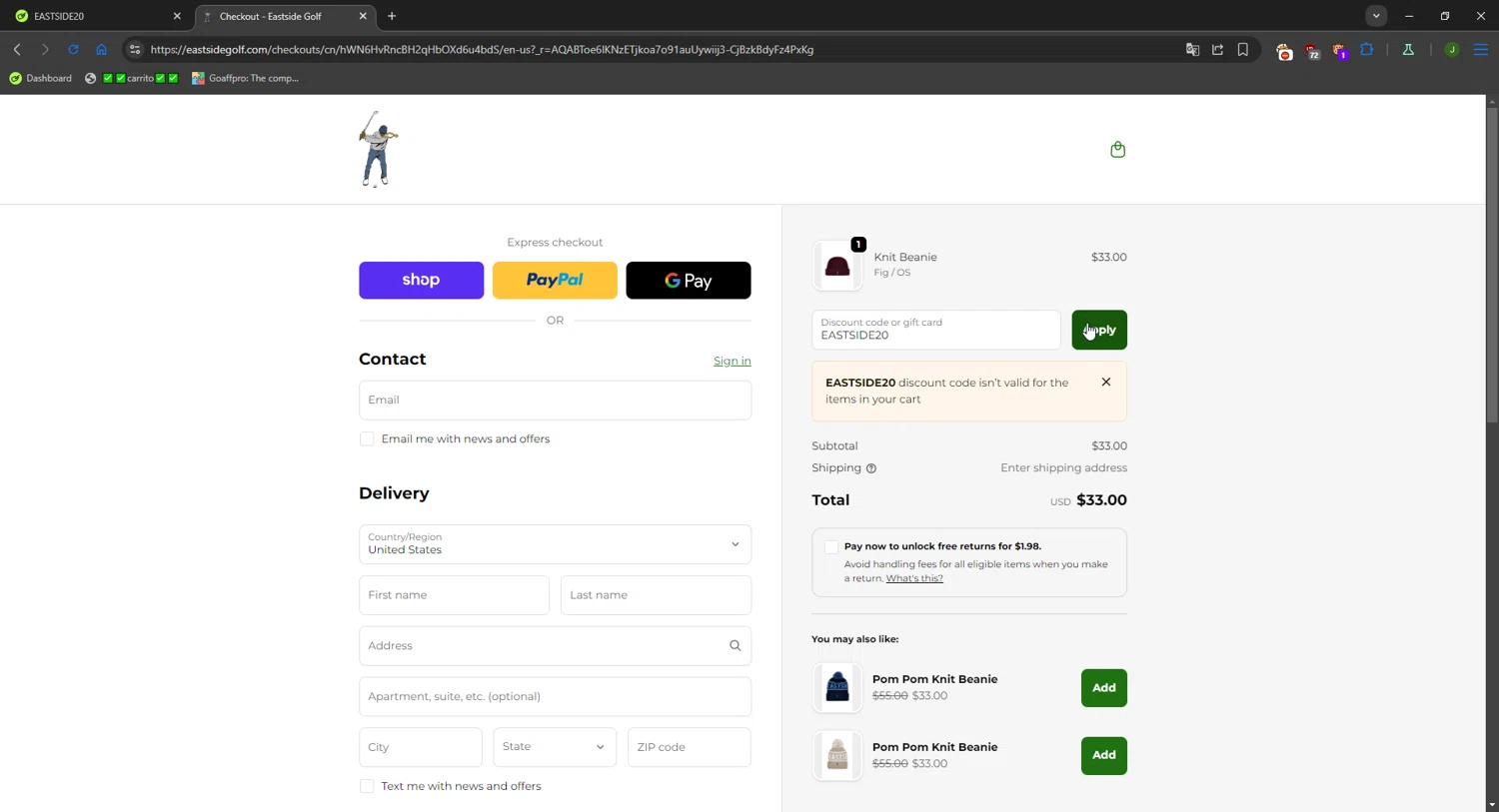The height and width of the screenshot is (812, 1499).
Task: Click the City field
Action: 421,747
